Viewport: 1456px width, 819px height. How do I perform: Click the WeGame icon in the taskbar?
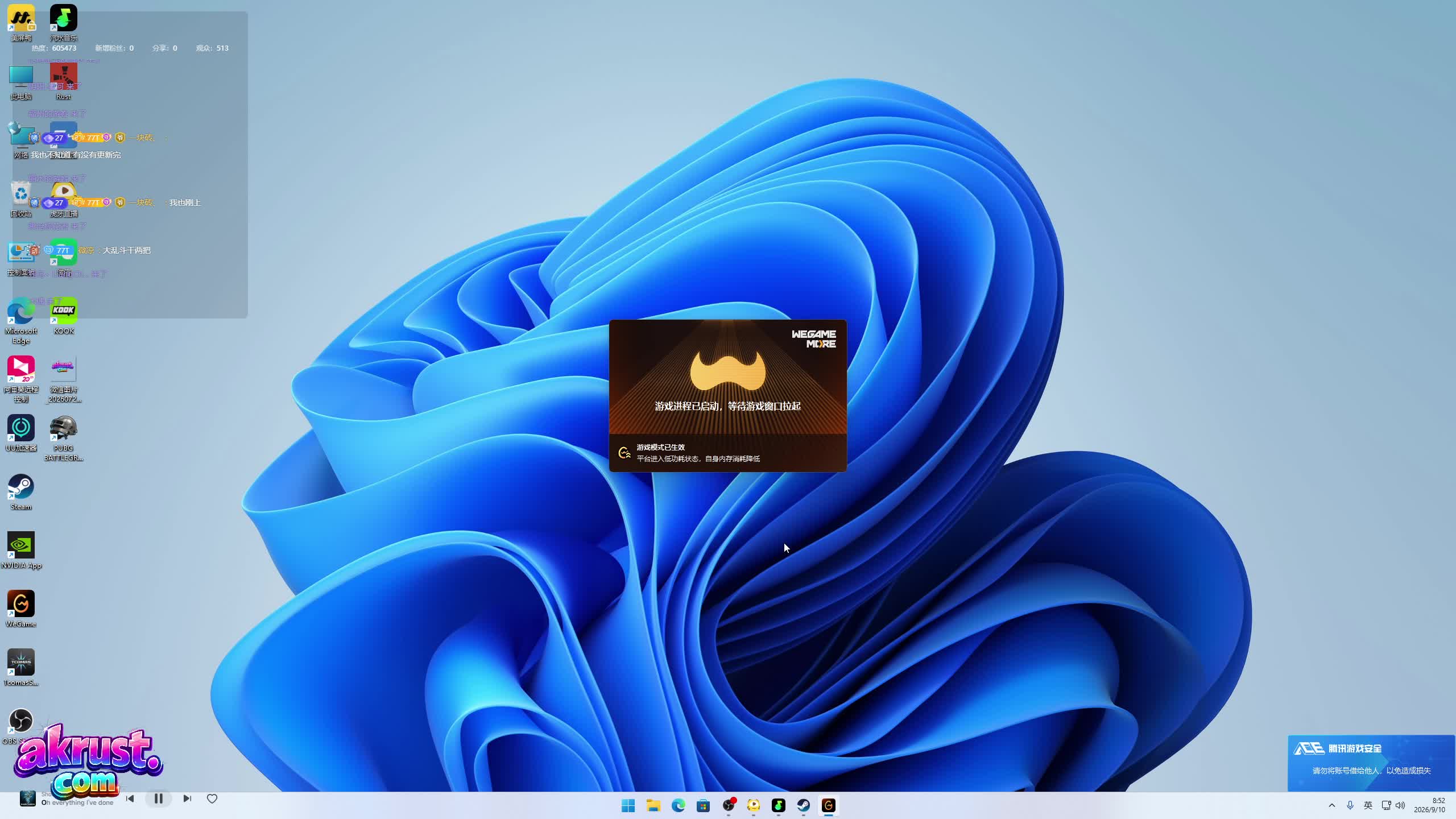pos(828,805)
